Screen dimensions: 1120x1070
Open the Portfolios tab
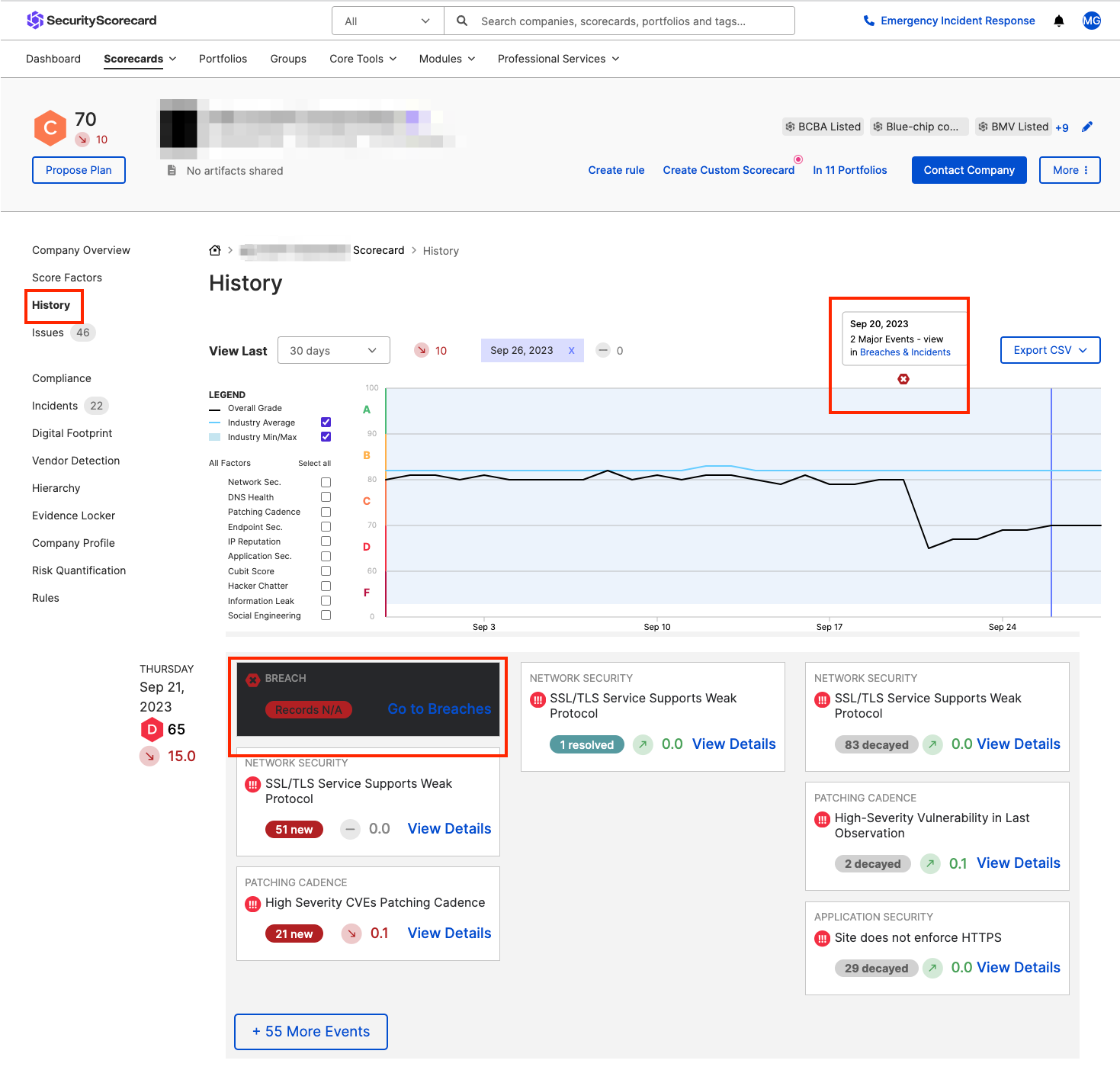point(223,59)
